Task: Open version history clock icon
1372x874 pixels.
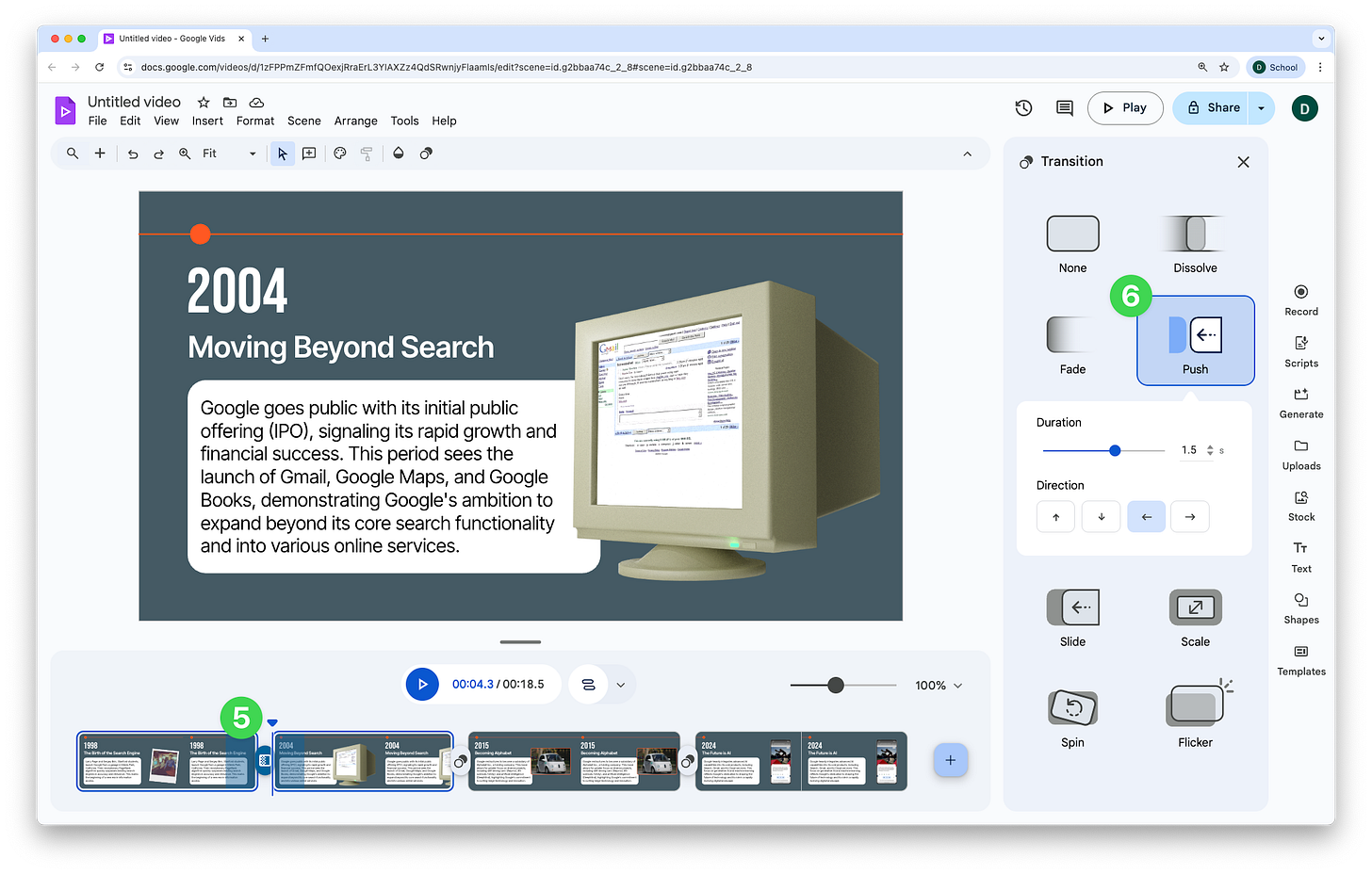Action: pos(1023,108)
